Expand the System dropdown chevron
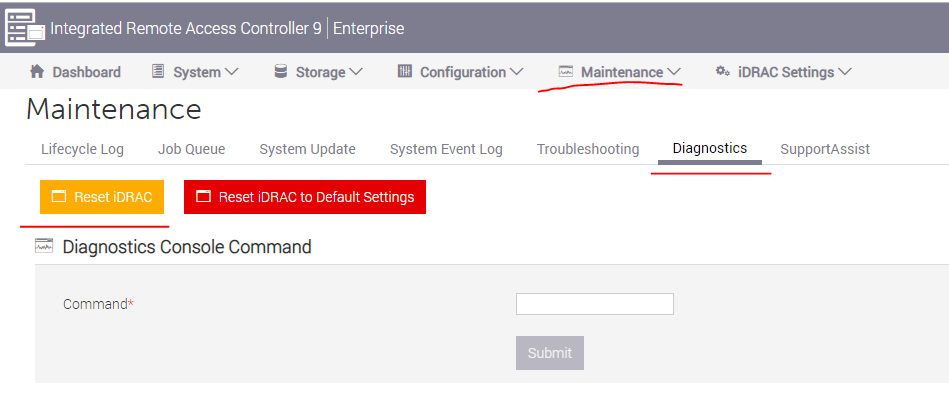 (232, 71)
